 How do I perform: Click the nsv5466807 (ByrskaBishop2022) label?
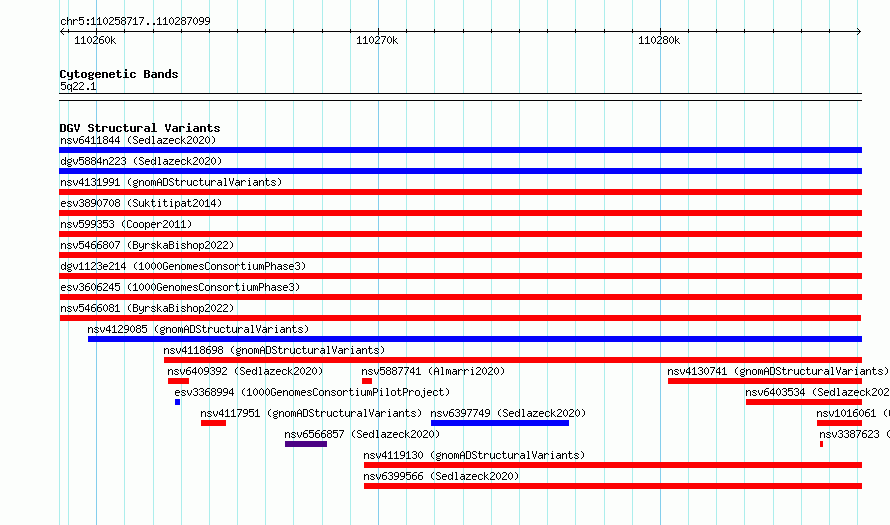point(147,245)
